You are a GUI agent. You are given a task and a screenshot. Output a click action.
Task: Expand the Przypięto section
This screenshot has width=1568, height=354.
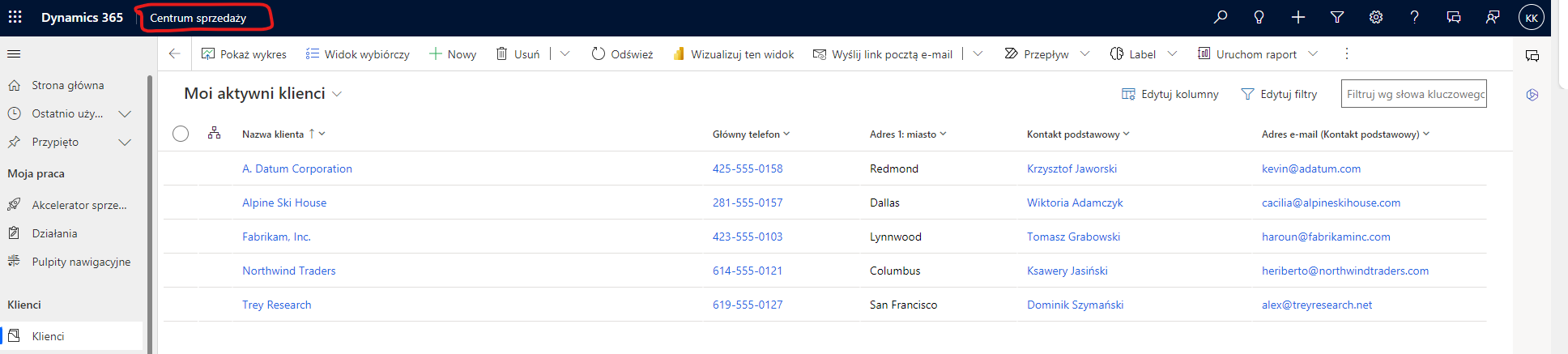[125, 143]
